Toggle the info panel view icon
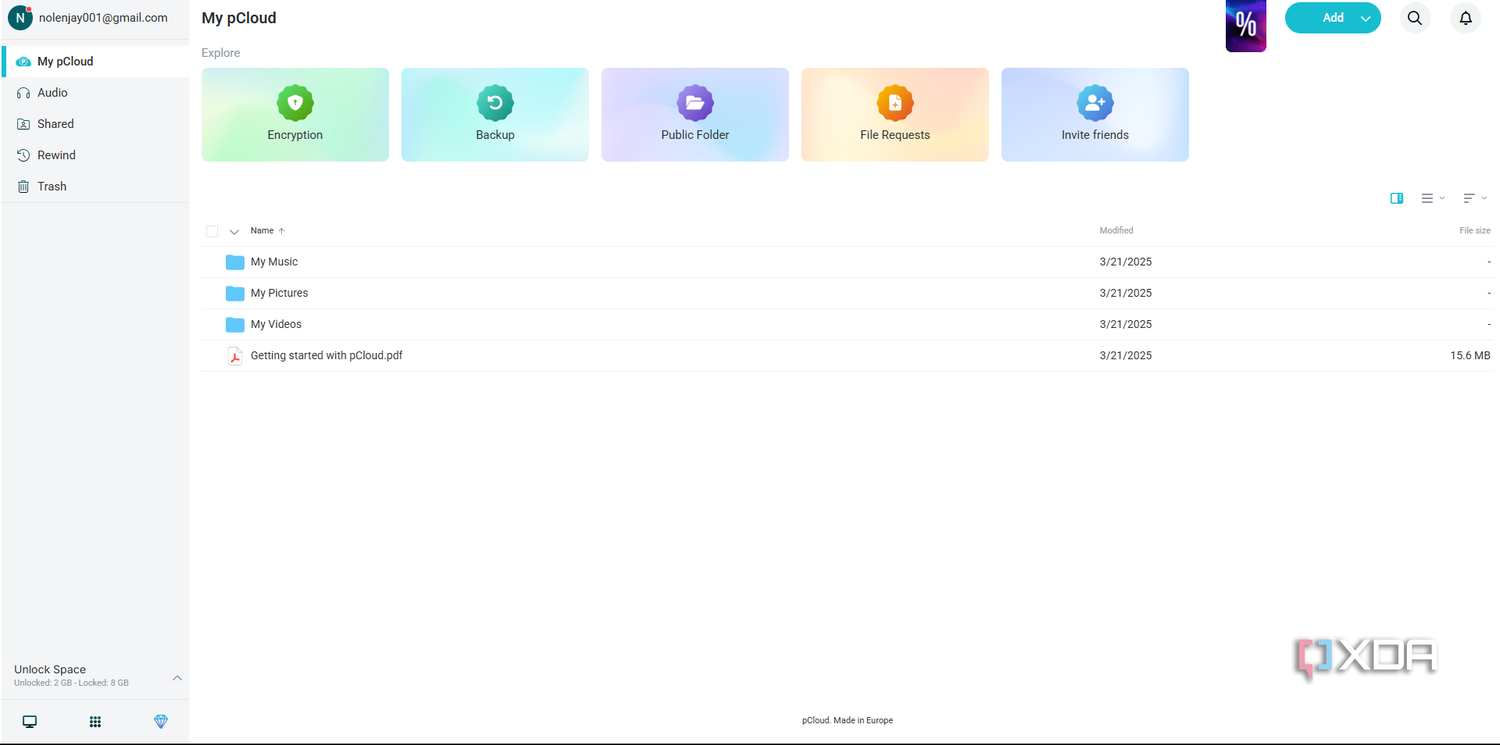This screenshot has width=1500, height=745. coord(1397,198)
